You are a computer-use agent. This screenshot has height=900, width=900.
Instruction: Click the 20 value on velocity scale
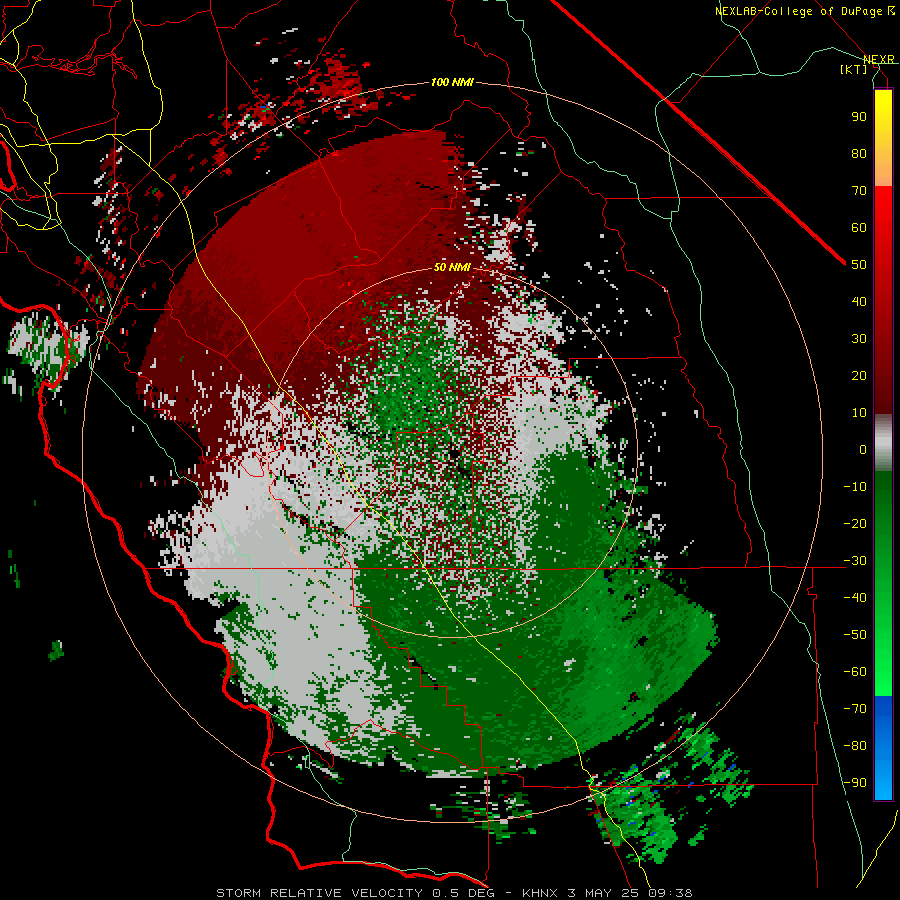[859, 376]
